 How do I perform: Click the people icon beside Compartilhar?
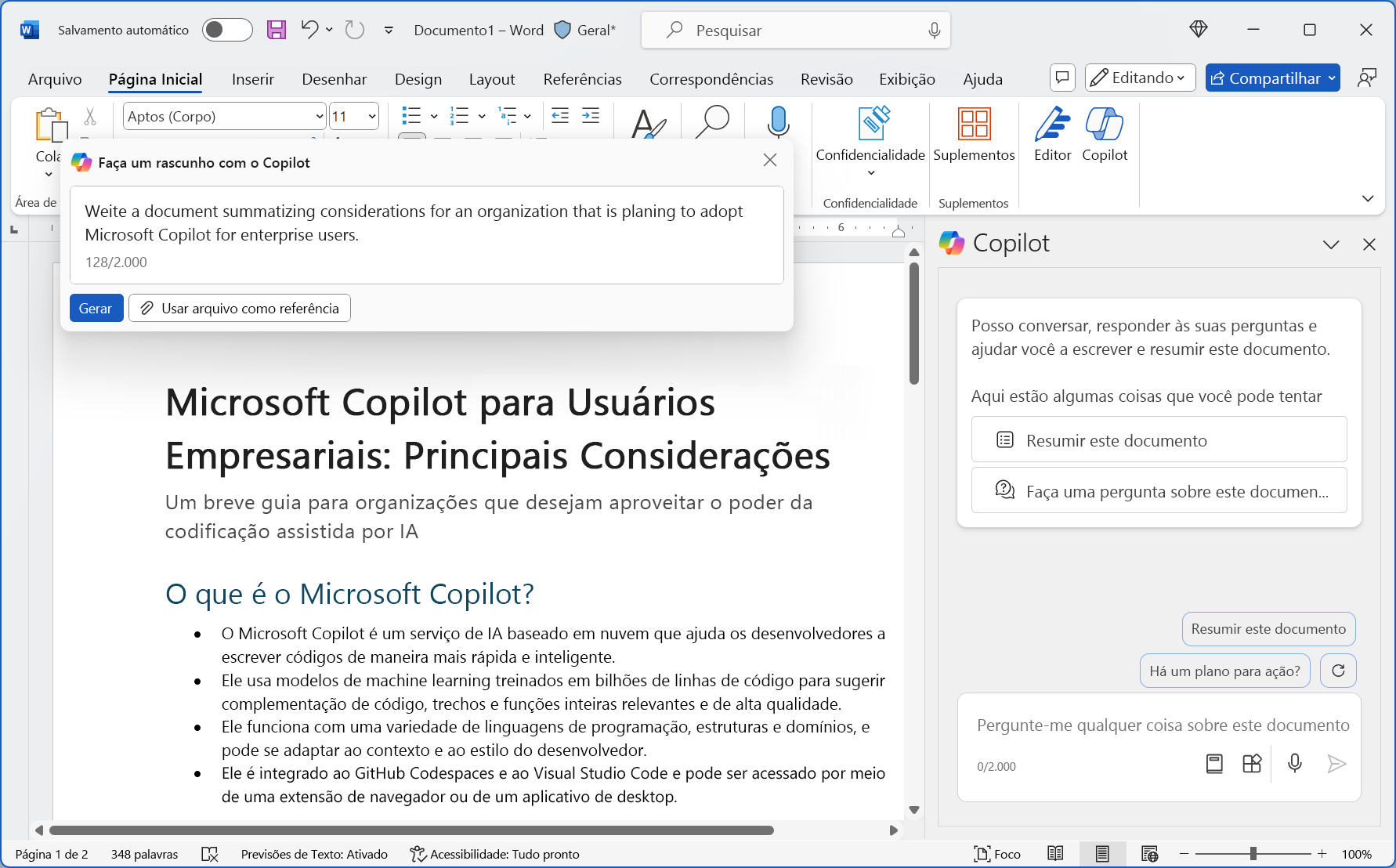click(1367, 78)
